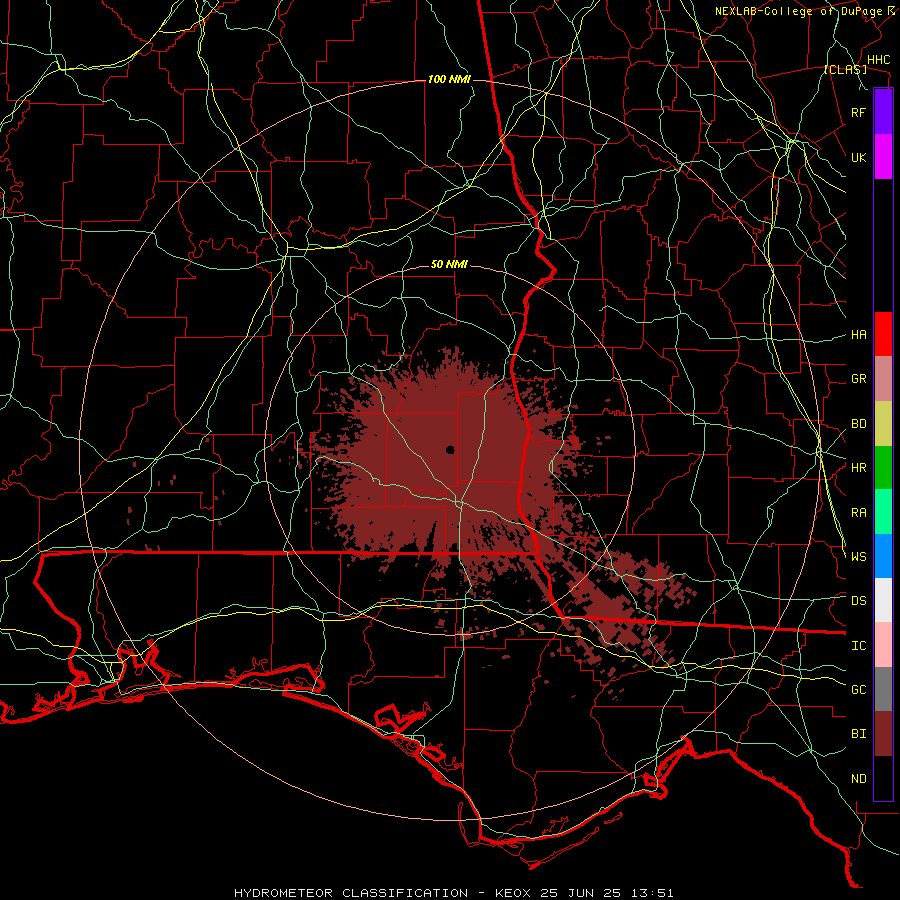Click the RF purple legend swatch
900x900 pixels.
coord(883,112)
